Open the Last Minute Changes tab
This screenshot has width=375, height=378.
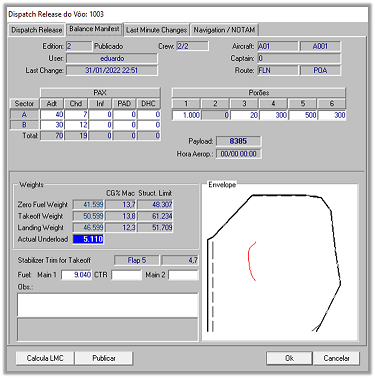(156, 30)
